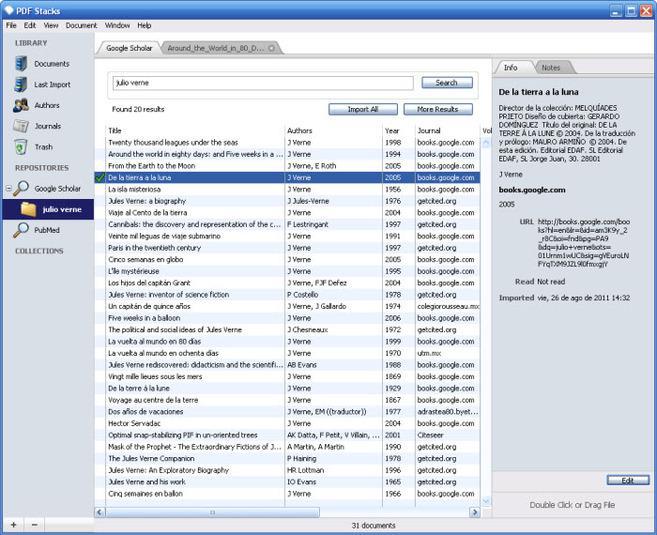This screenshot has width=657, height=535.
Task: Sort results by Title column header
Action: click(195, 131)
